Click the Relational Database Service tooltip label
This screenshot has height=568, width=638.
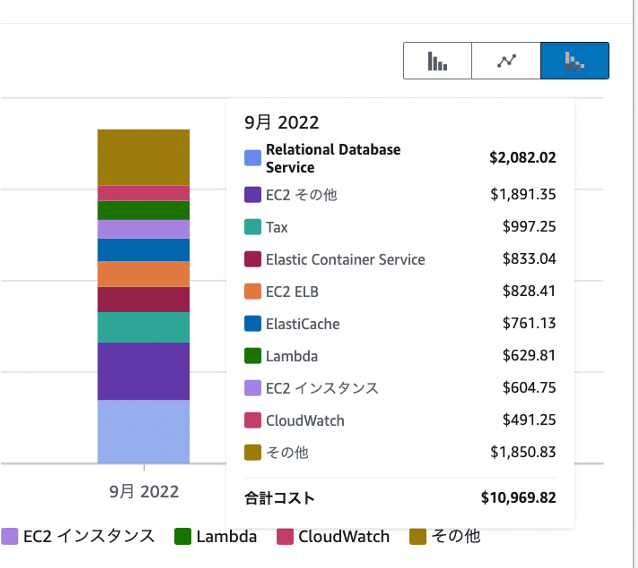tap(333, 158)
